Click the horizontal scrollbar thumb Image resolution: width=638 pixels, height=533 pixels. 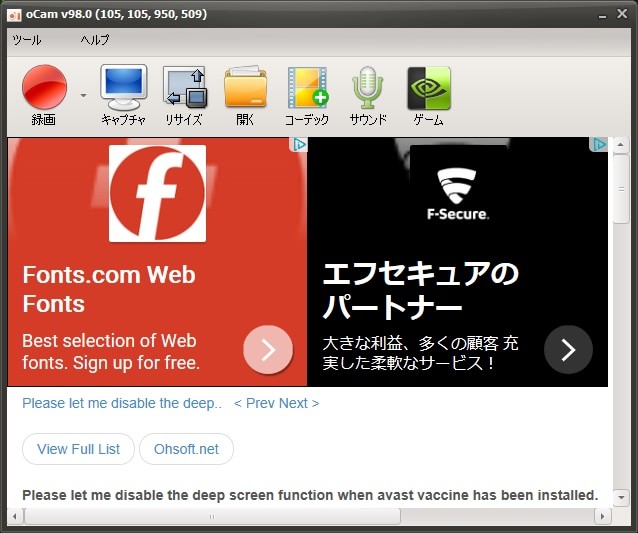coord(212,517)
